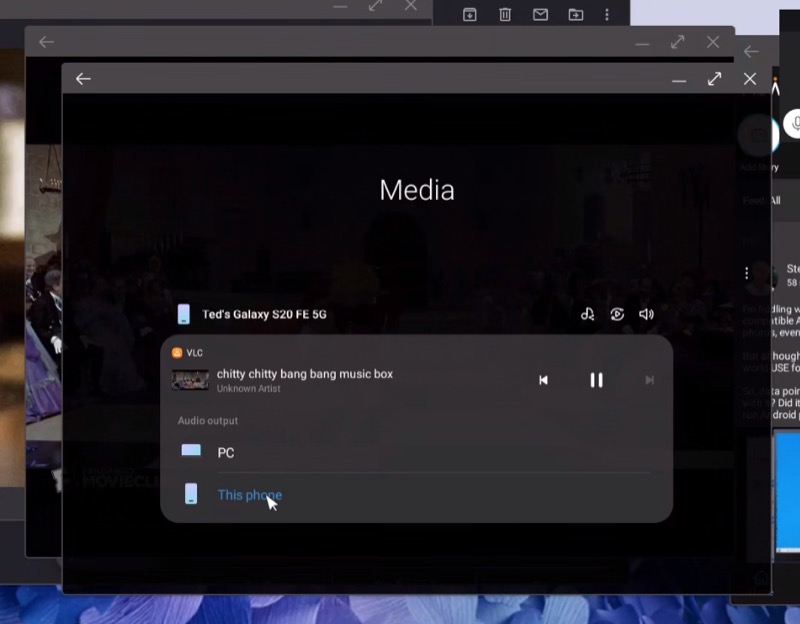Click the envelope icon in email toolbar

coord(540,14)
